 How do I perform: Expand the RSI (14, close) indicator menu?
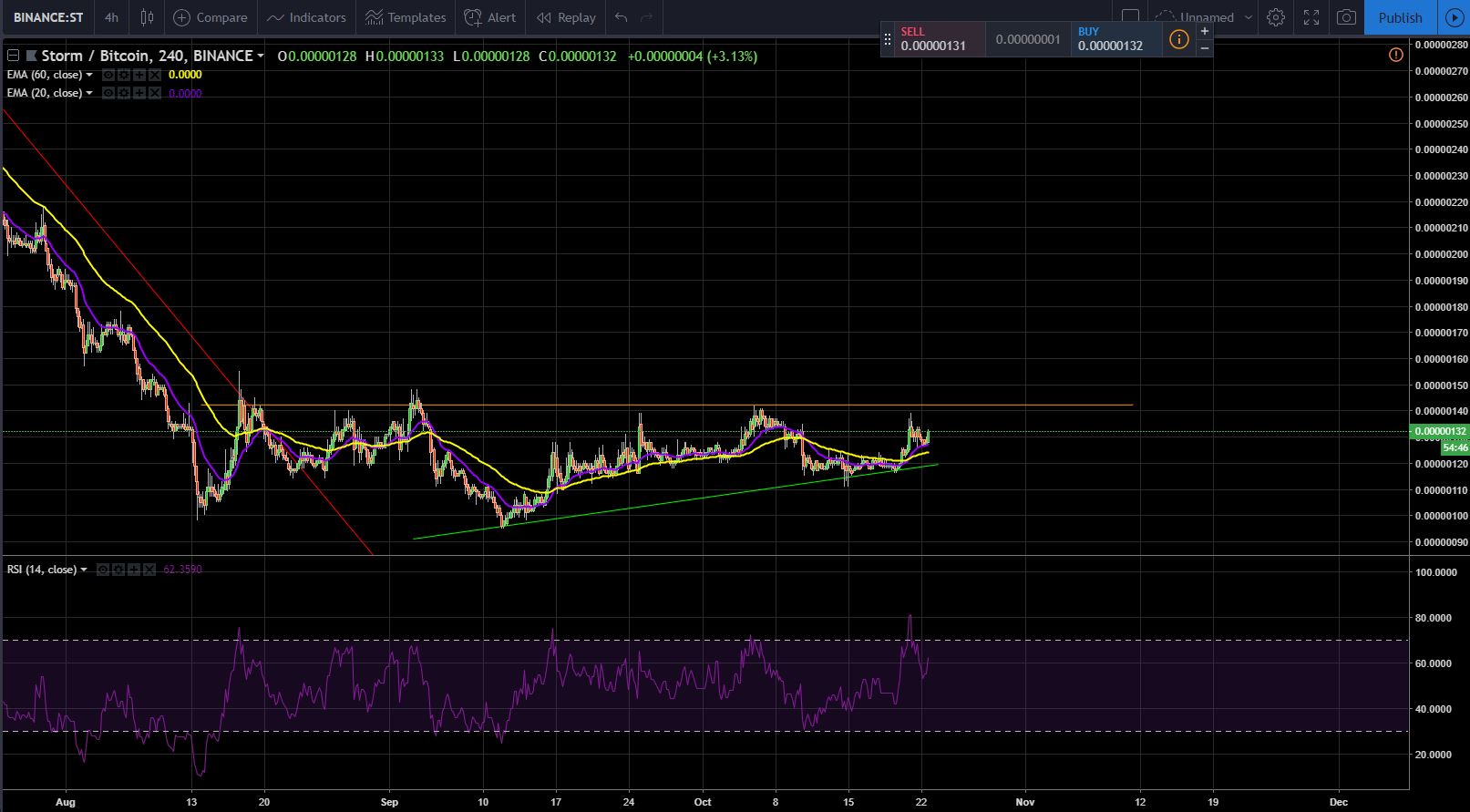(84, 570)
